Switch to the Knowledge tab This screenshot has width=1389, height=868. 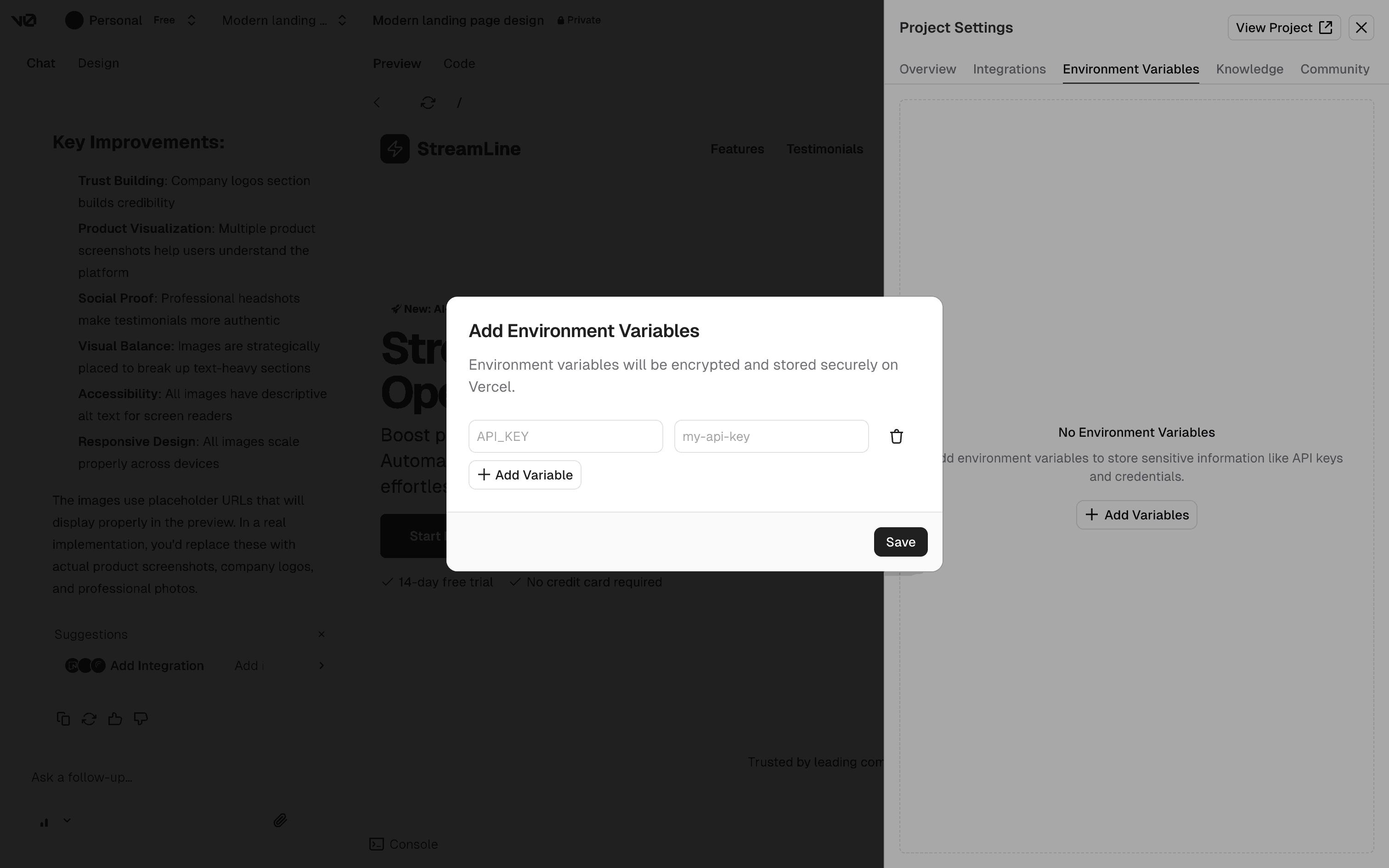(1249, 69)
